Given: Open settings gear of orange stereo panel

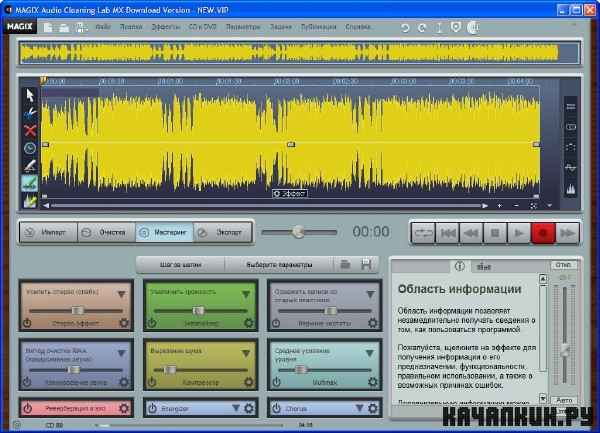Looking at the screenshot, I should [x=124, y=323].
